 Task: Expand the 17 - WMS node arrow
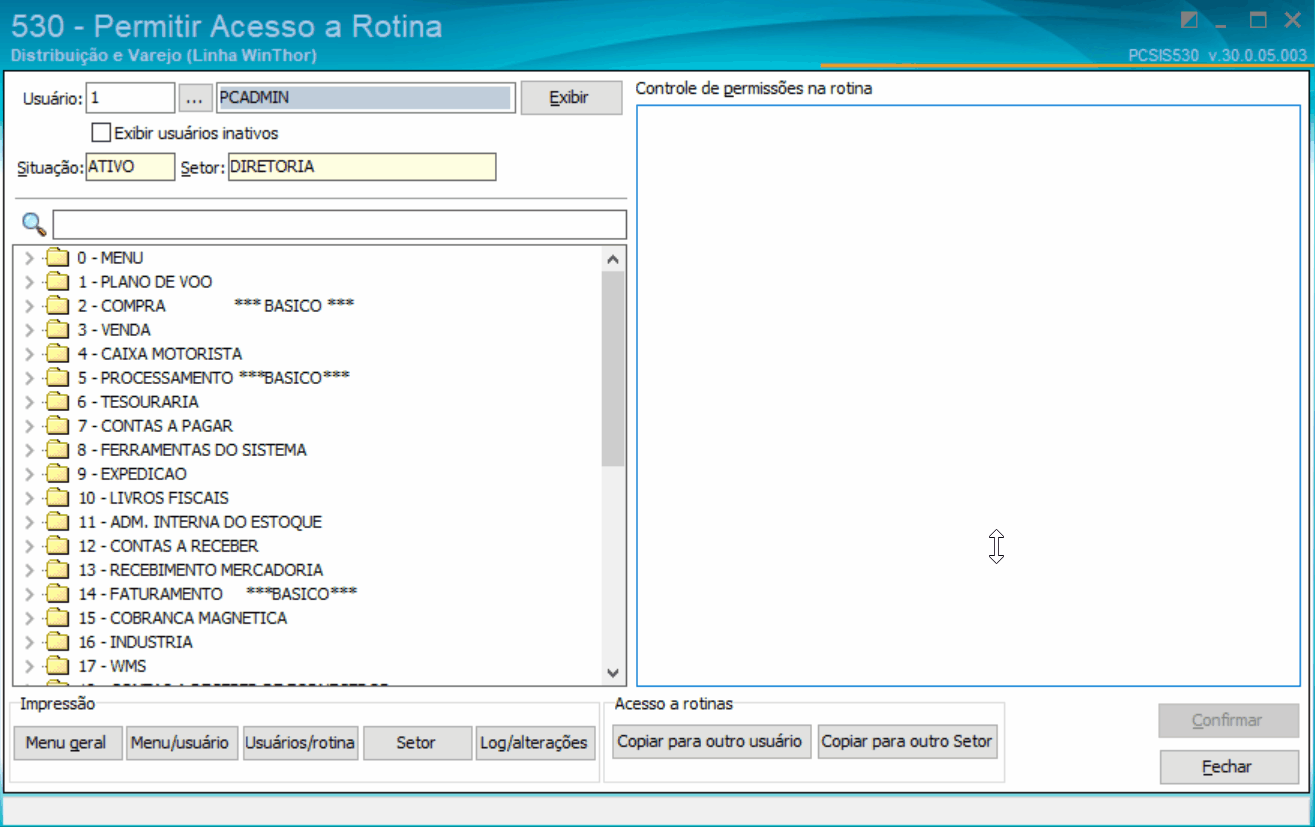(29, 666)
